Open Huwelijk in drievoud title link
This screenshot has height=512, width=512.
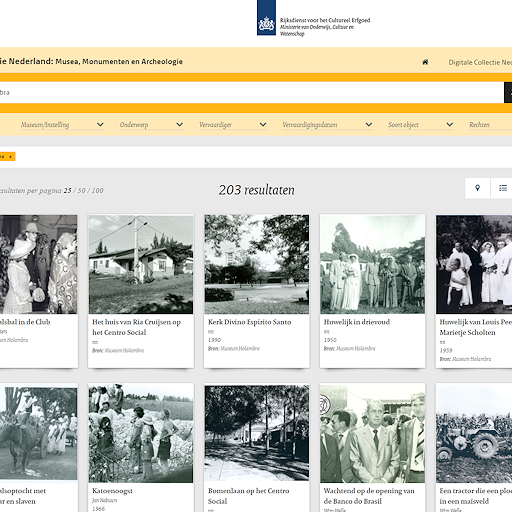[357, 322]
